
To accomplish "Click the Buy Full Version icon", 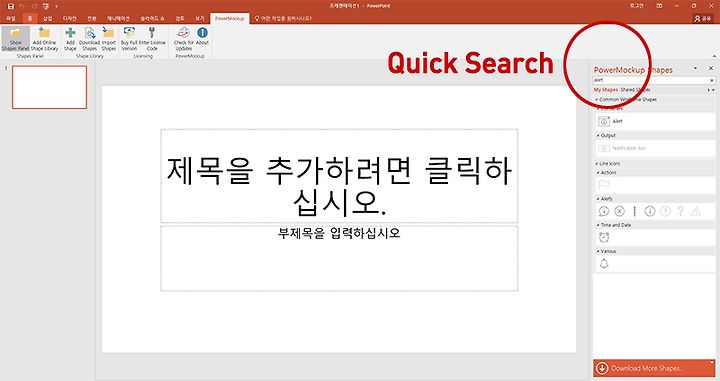I will click(x=129, y=33).
